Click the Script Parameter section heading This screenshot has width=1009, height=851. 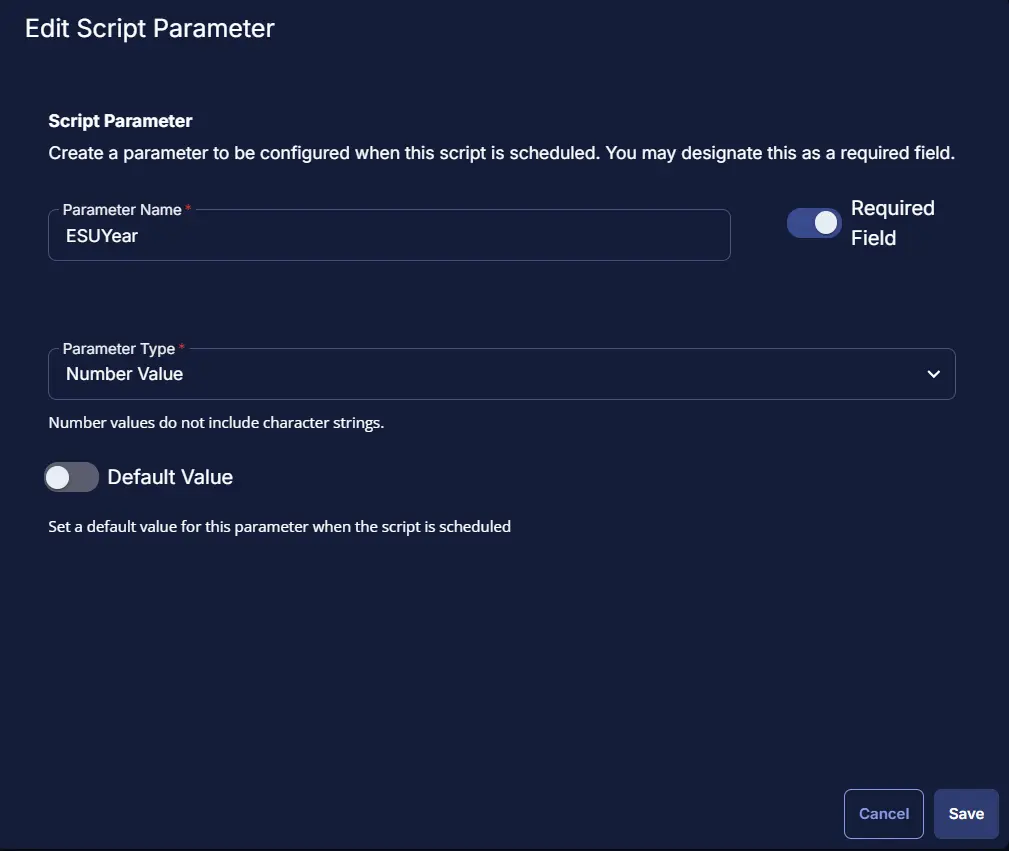pyautogui.click(x=120, y=121)
